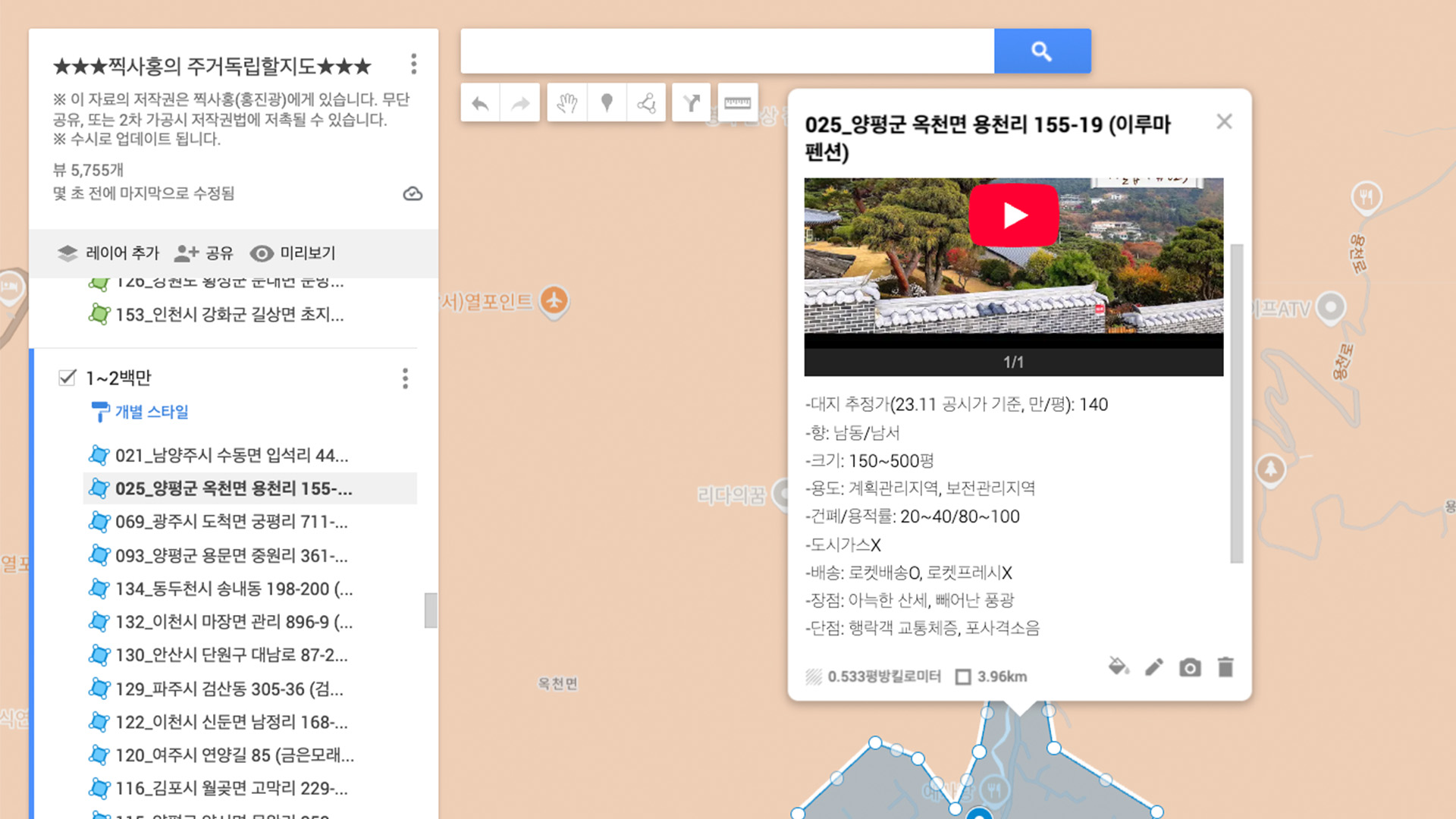Click the pencil edit icon
Viewport: 1456px width, 819px height.
1153,667
